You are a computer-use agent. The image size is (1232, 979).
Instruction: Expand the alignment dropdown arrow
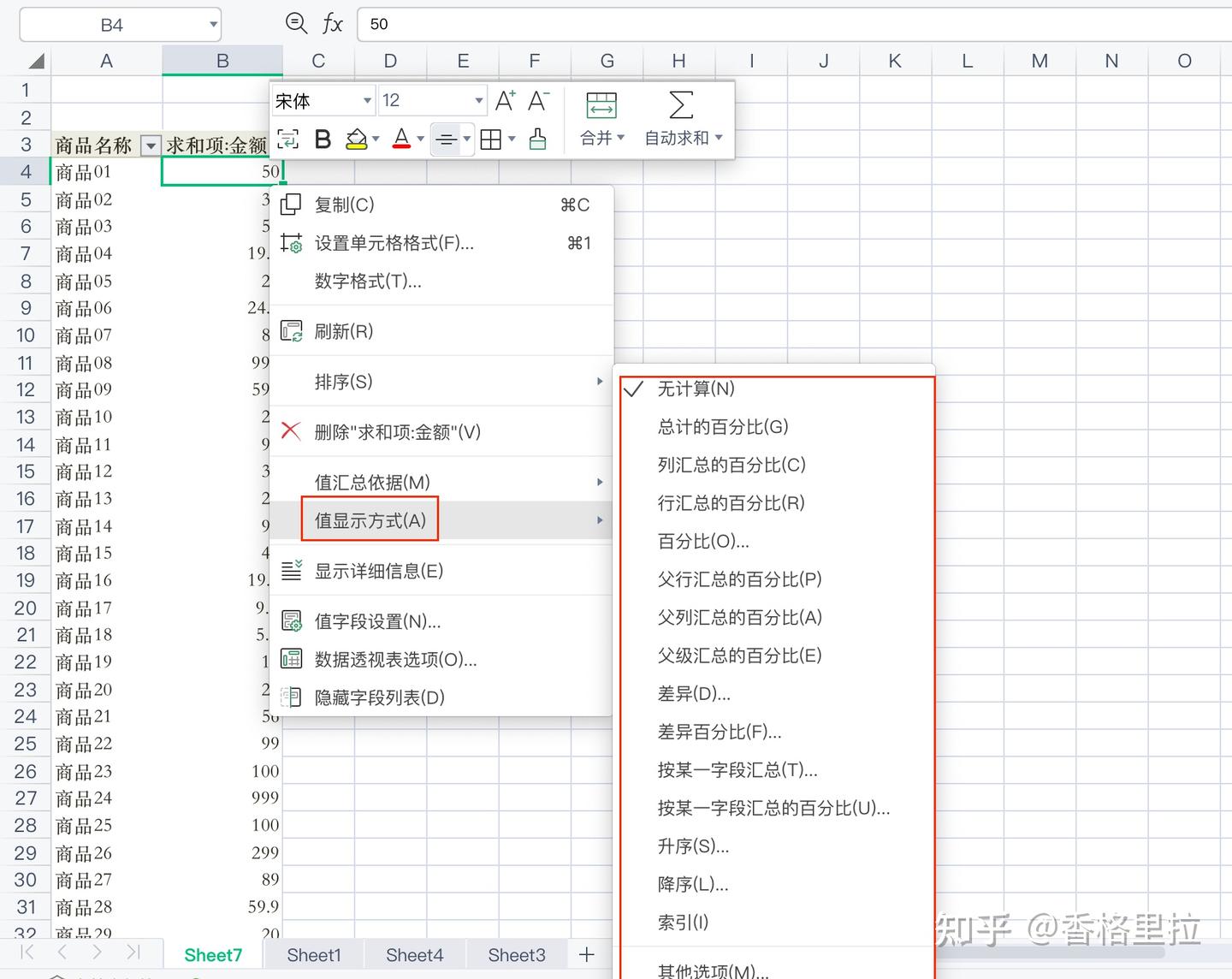467,139
